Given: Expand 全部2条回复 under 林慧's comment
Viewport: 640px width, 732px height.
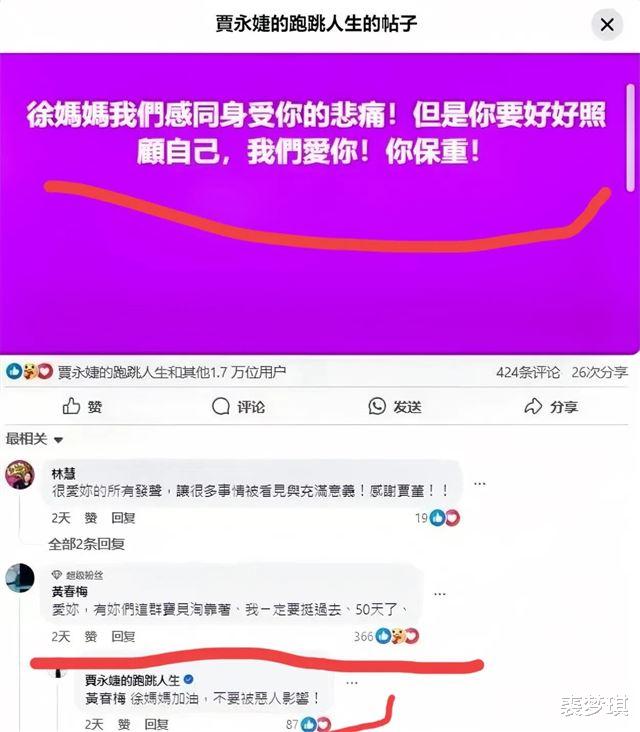Looking at the screenshot, I should click(86, 544).
